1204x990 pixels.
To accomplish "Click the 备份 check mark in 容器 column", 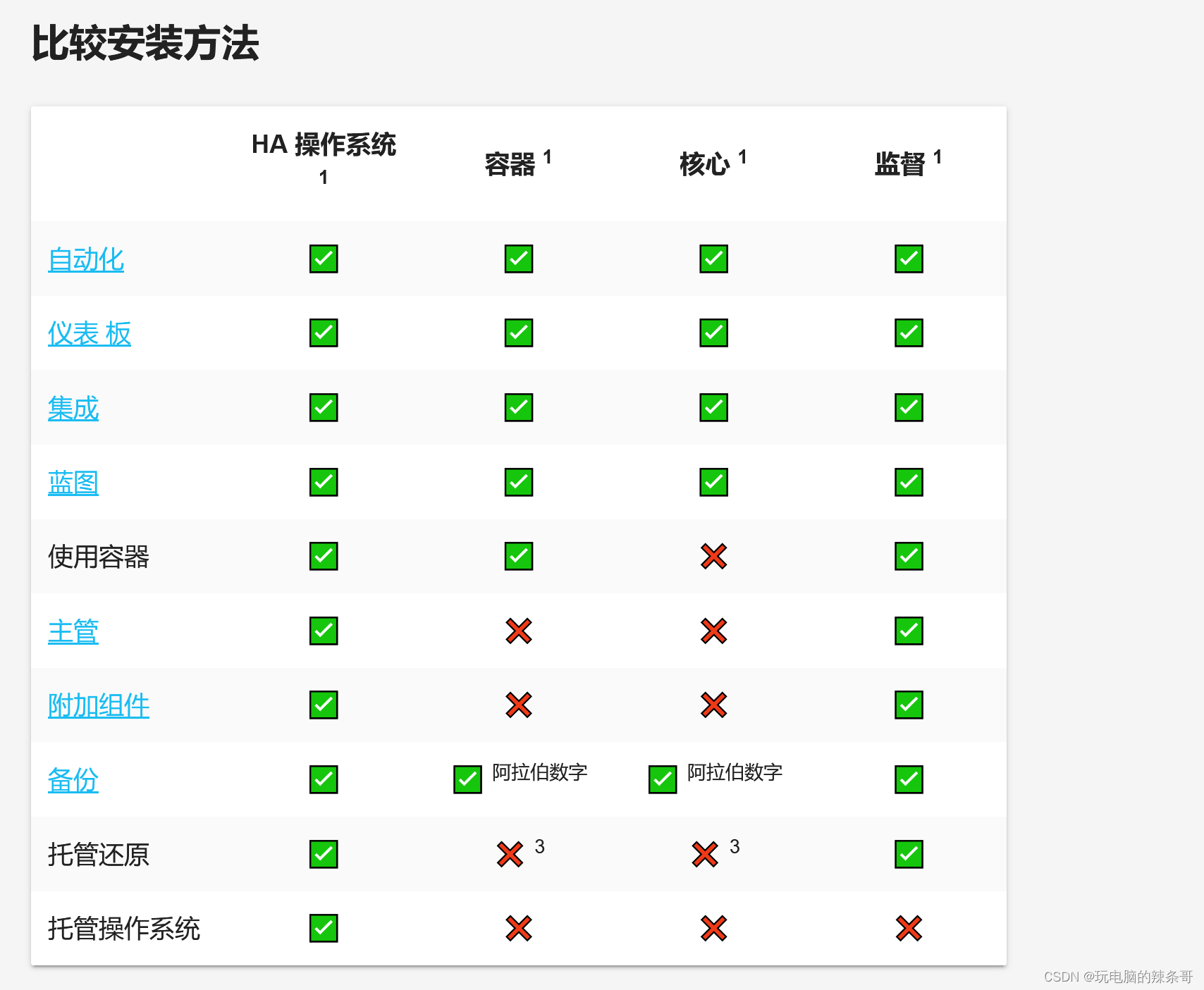I will coord(467,779).
